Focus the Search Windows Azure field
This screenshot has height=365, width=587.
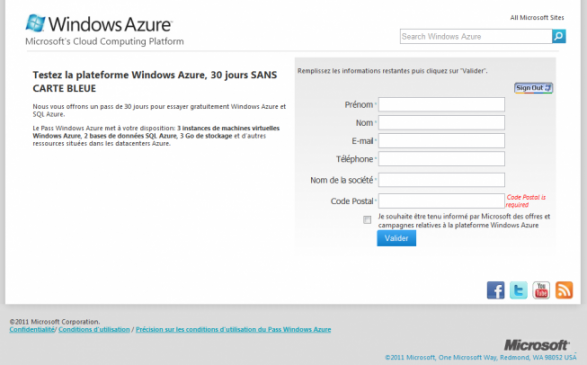(476, 36)
